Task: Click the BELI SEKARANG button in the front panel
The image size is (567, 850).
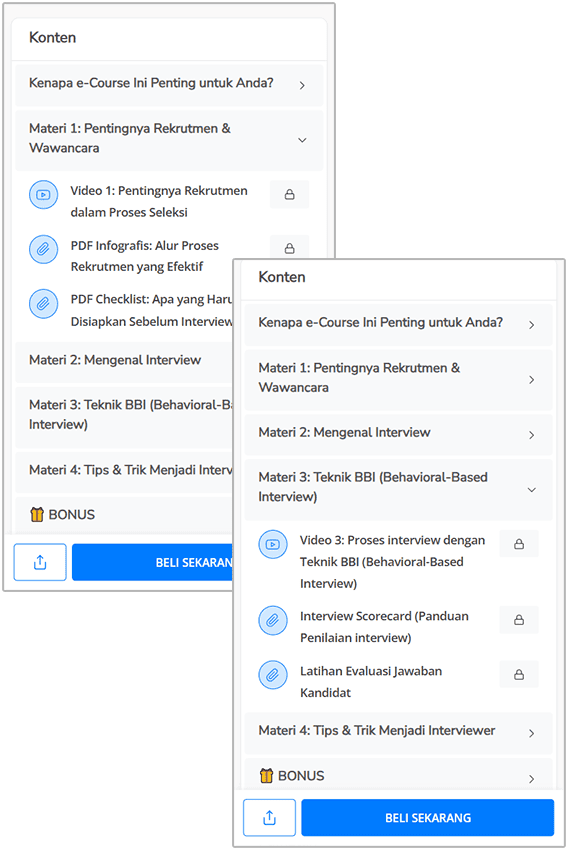Action: coord(428,817)
